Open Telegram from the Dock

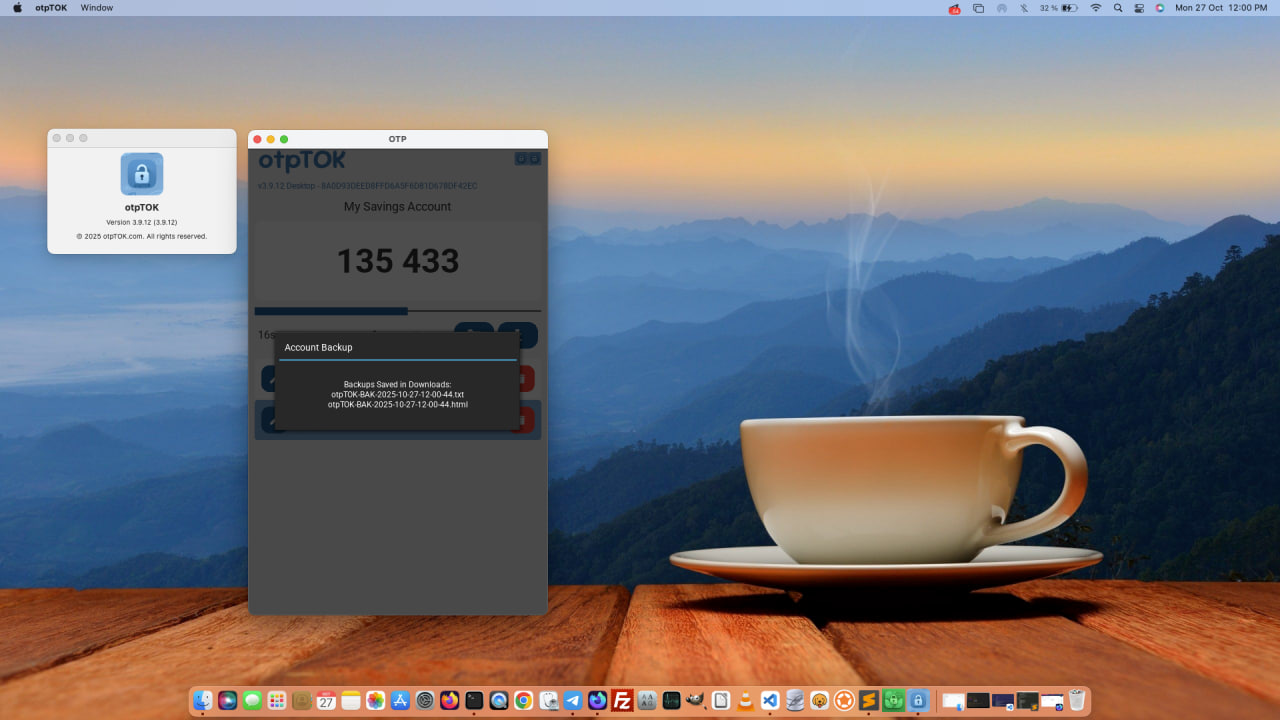point(573,700)
